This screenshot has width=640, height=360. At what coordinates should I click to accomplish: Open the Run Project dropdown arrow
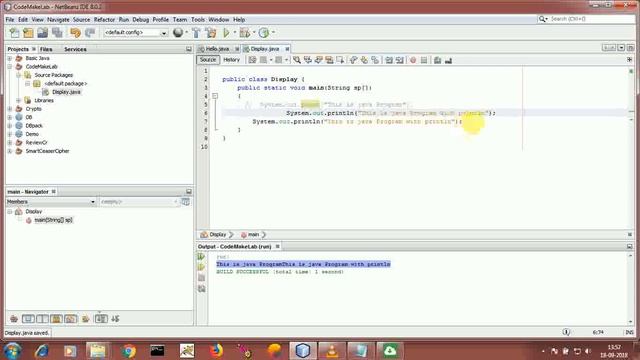tap(235, 33)
